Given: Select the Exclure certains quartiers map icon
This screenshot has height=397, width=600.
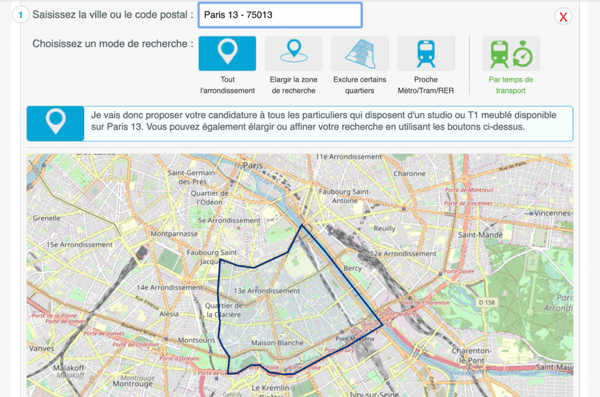Looking at the screenshot, I should (360, 53).
